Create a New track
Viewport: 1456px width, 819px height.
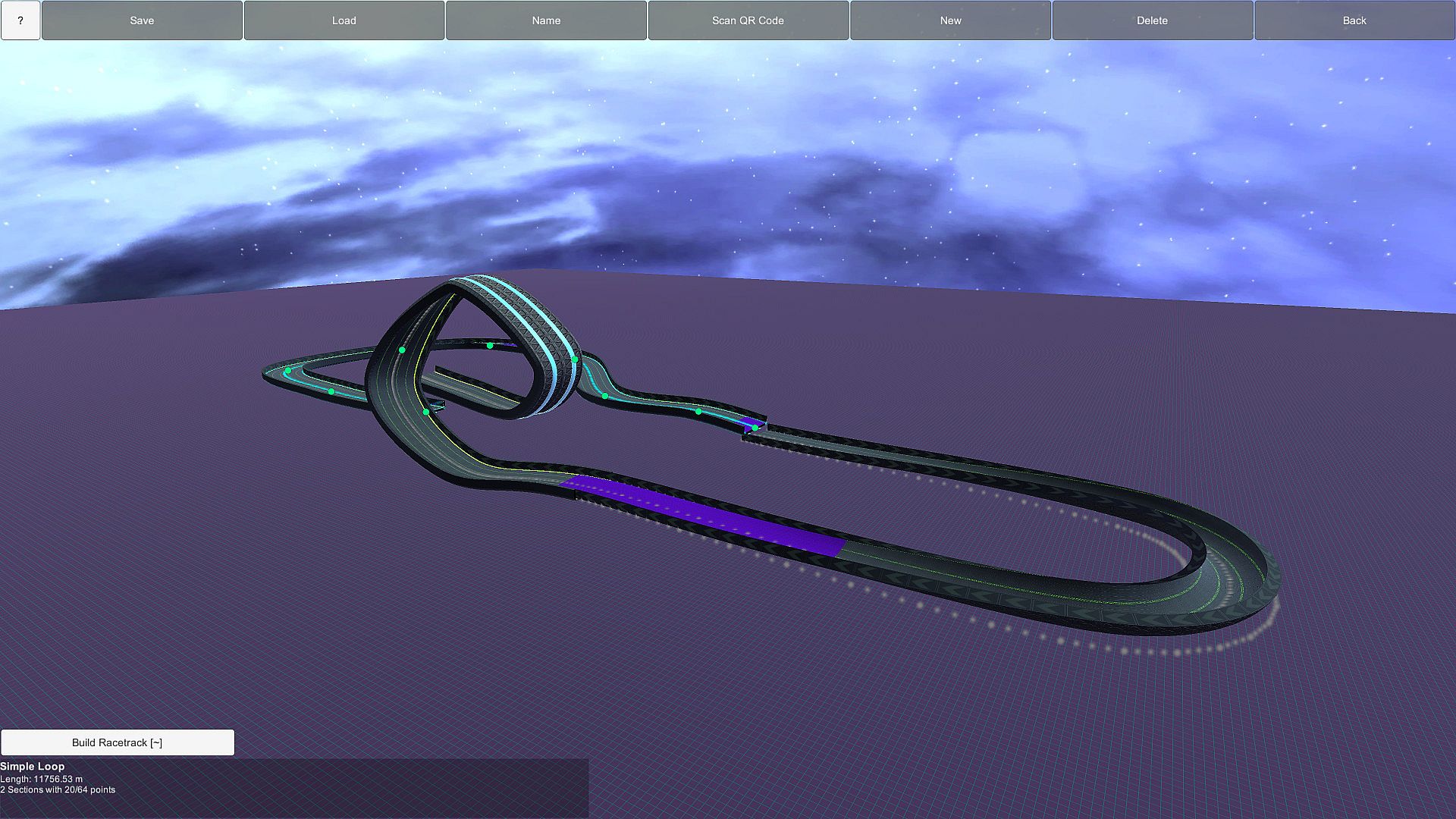(x=950, y=20)
